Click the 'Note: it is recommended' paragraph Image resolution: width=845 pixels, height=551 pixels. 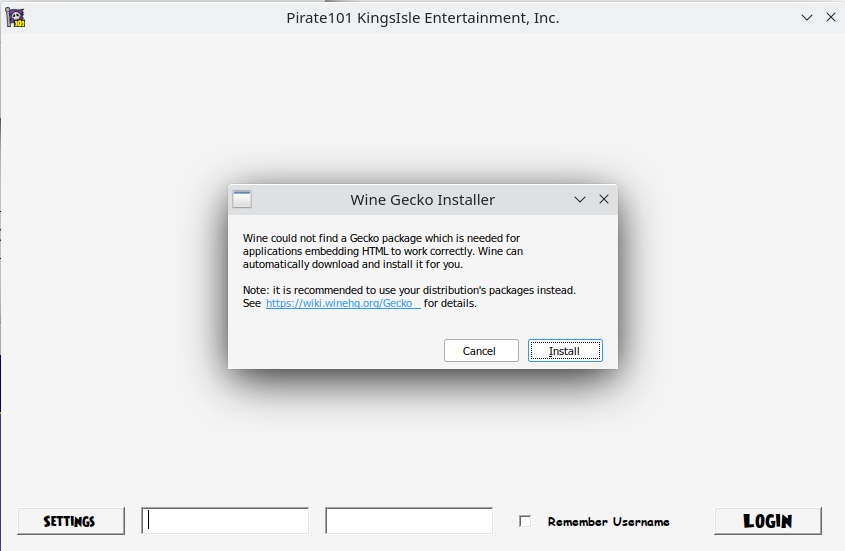[409, 290]
